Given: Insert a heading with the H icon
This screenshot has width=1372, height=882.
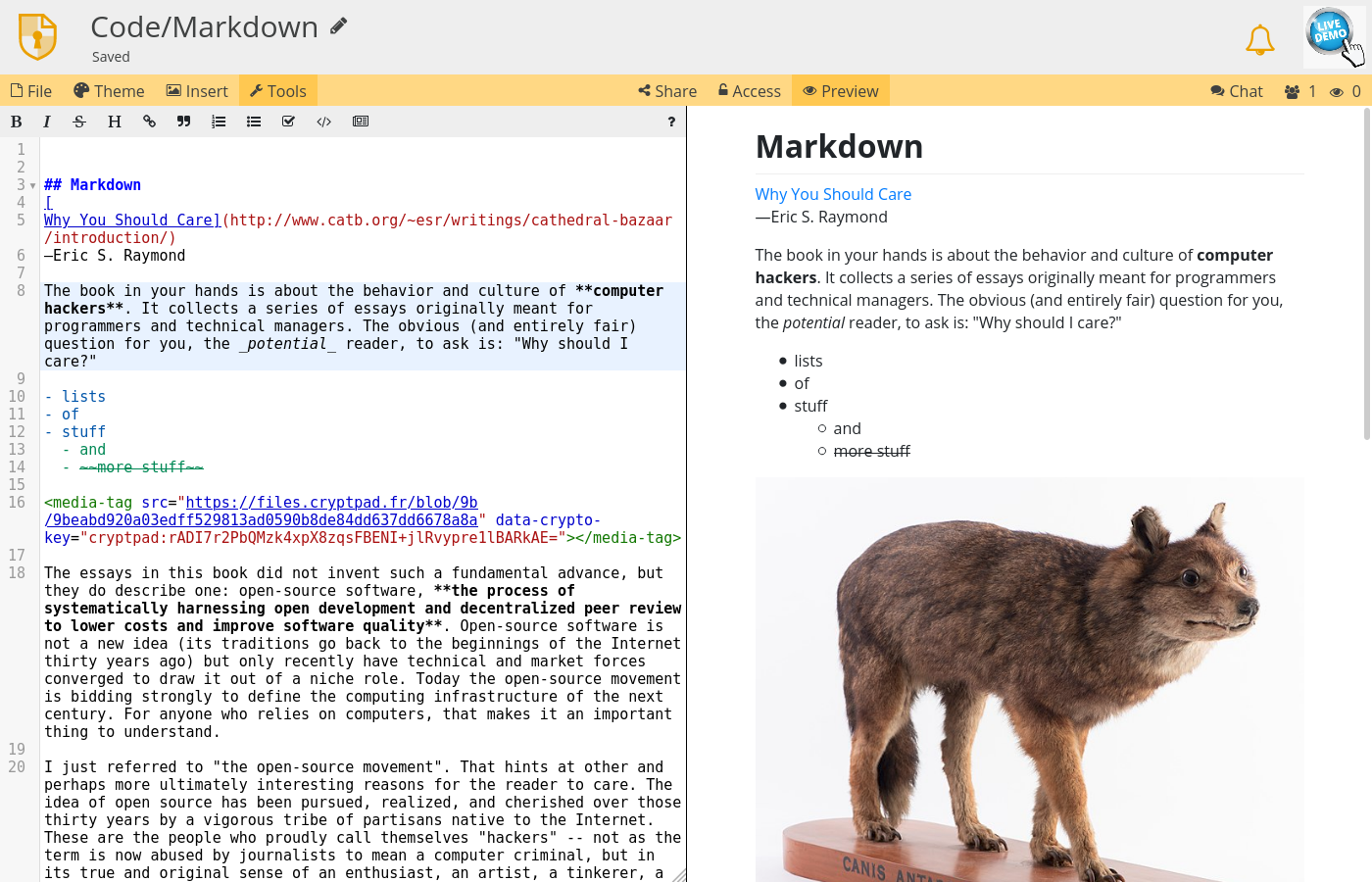Looking at the screenshot, I should 114,122.
